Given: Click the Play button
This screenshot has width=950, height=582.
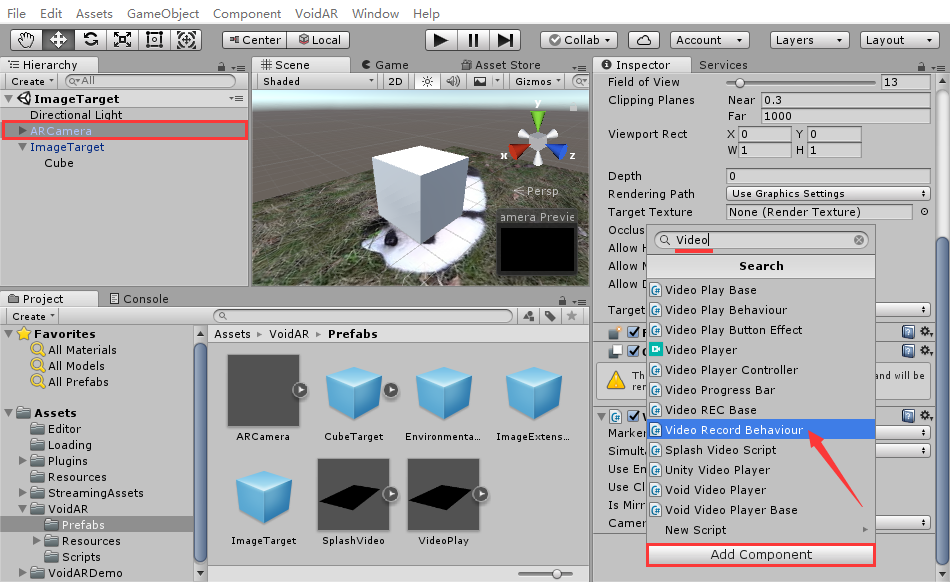Looking at the screenshot, I should coord(441,40).
